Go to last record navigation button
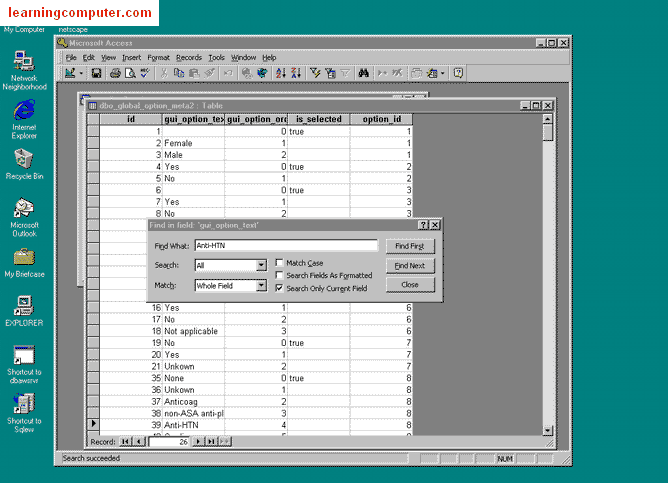Image resolution: width=668 pixels, height=483 pixels. click(211, 442)
